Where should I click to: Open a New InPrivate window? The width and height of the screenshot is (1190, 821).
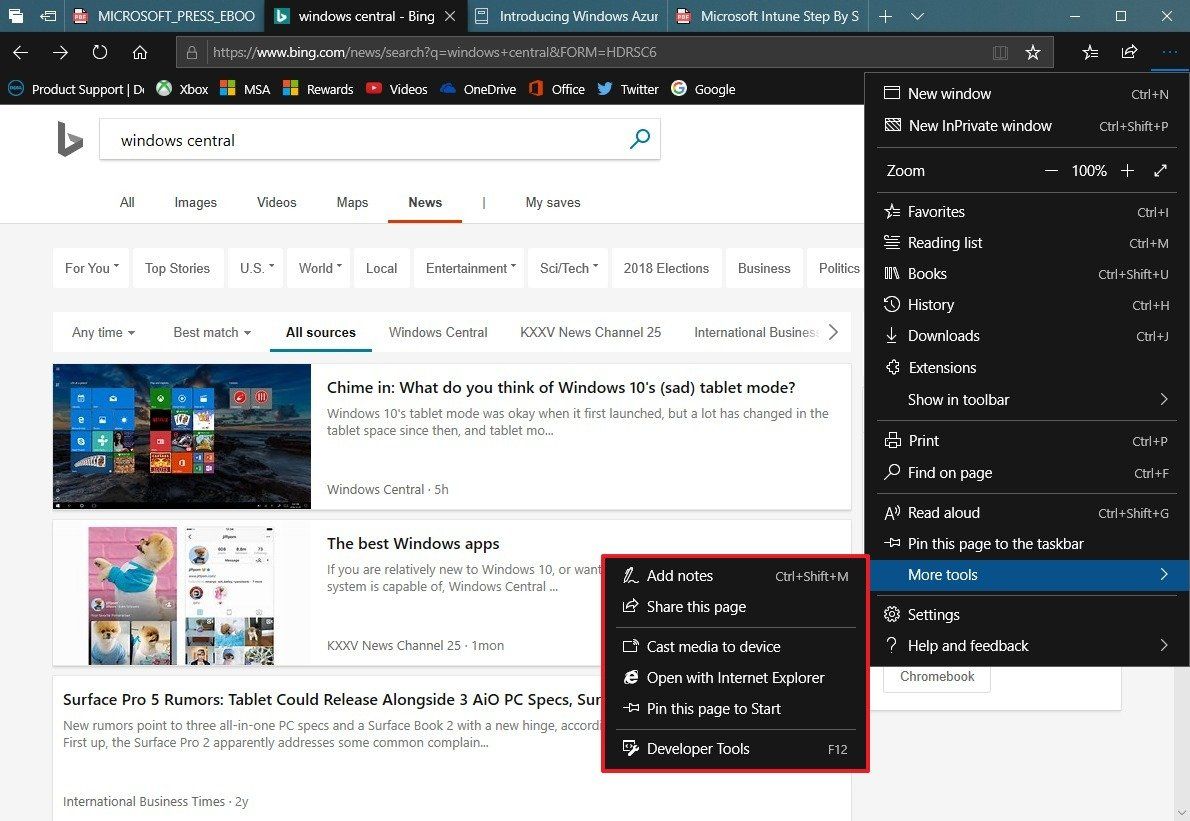coord(980,125)
